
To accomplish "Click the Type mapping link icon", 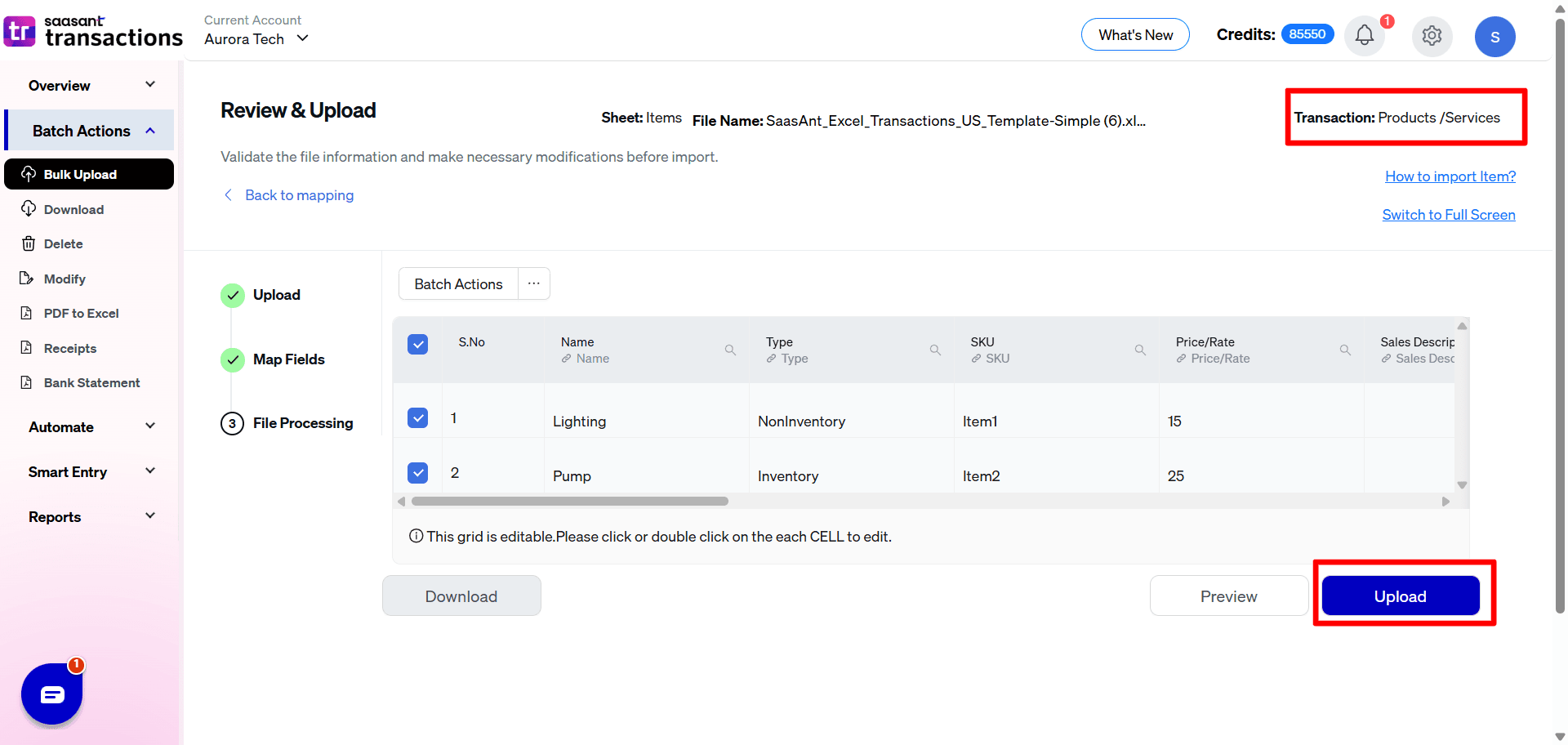I will coord(771,359).
